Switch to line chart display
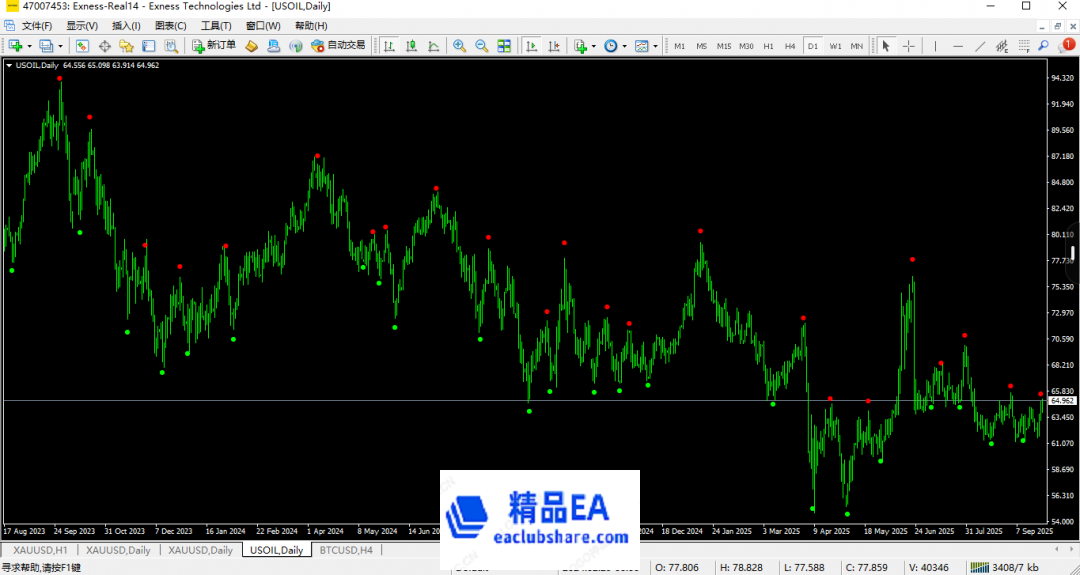The image size is (1080, 575). [434, 46]
